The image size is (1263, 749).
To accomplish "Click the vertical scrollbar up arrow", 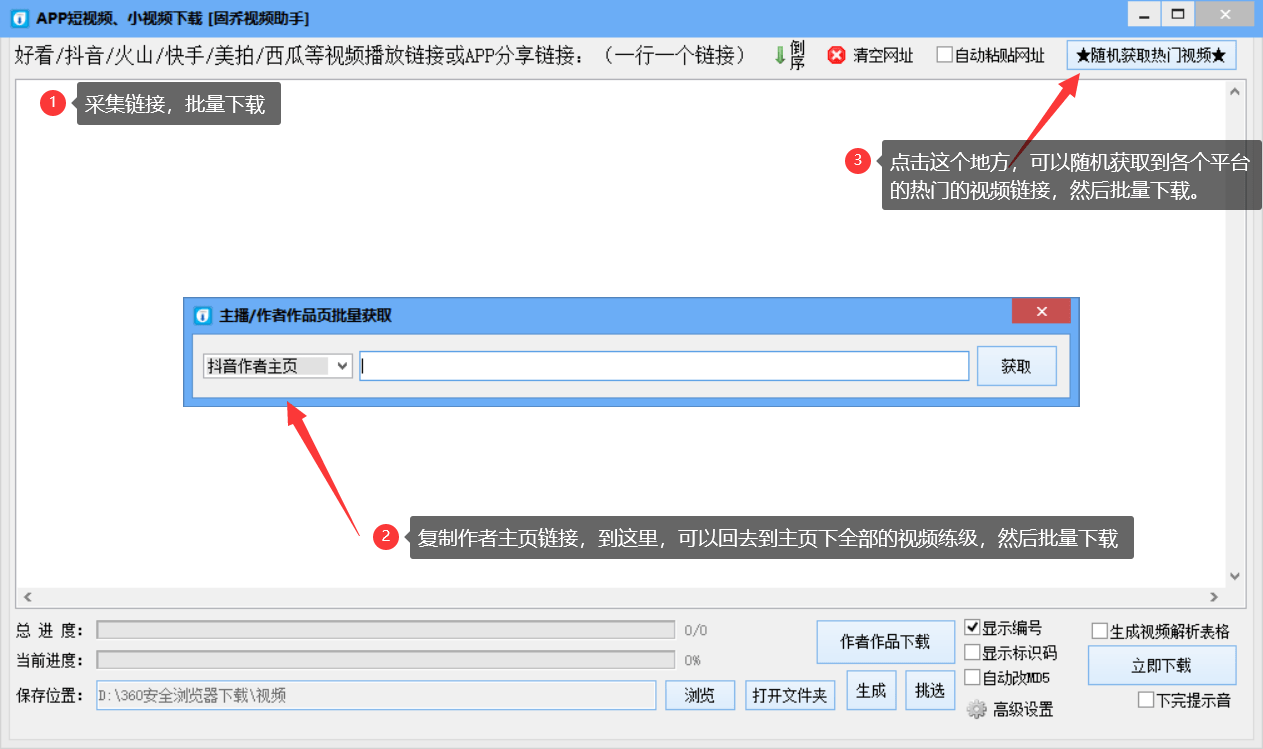I will pyautogui.click(x=1235, y=91).
